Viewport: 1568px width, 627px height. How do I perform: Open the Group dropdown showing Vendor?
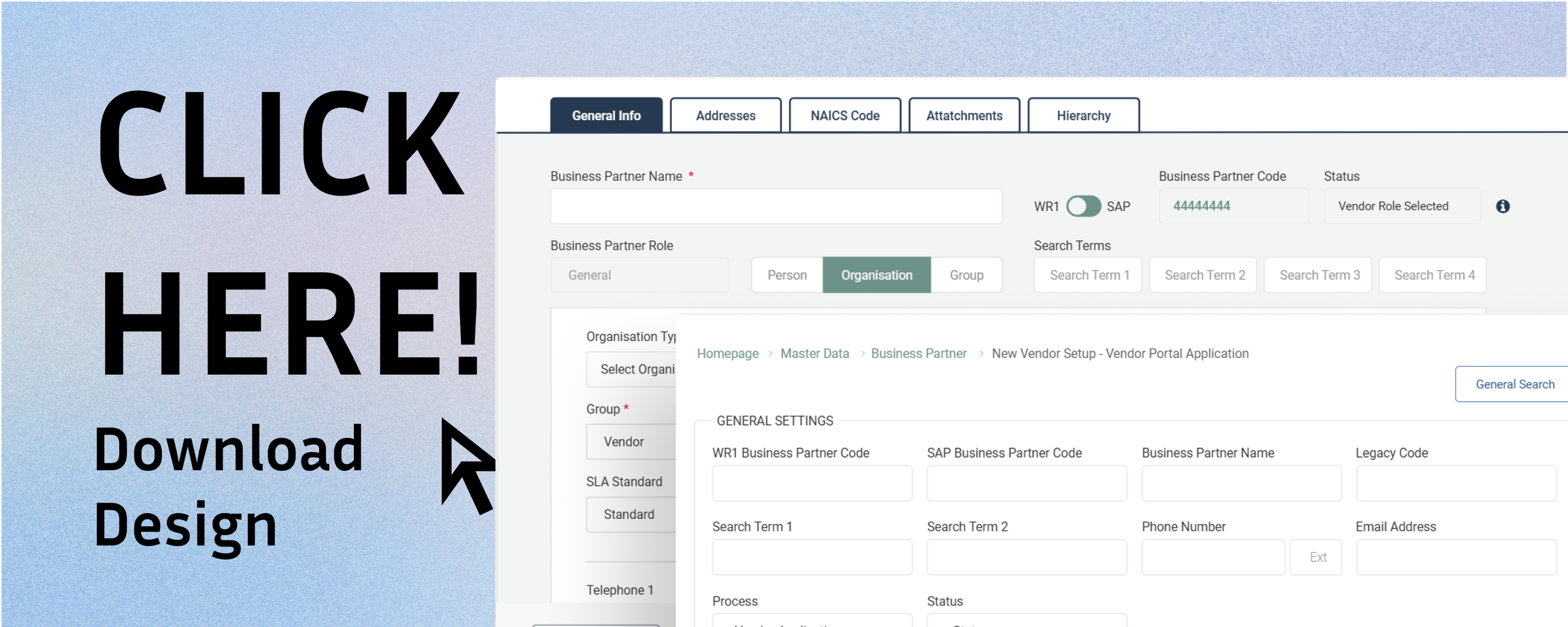coord(631,442)
